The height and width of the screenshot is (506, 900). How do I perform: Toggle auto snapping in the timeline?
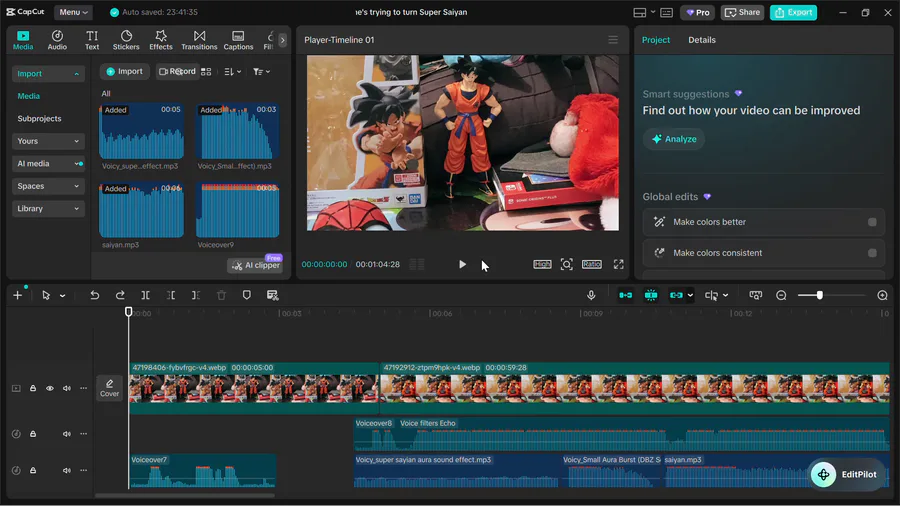651,295
